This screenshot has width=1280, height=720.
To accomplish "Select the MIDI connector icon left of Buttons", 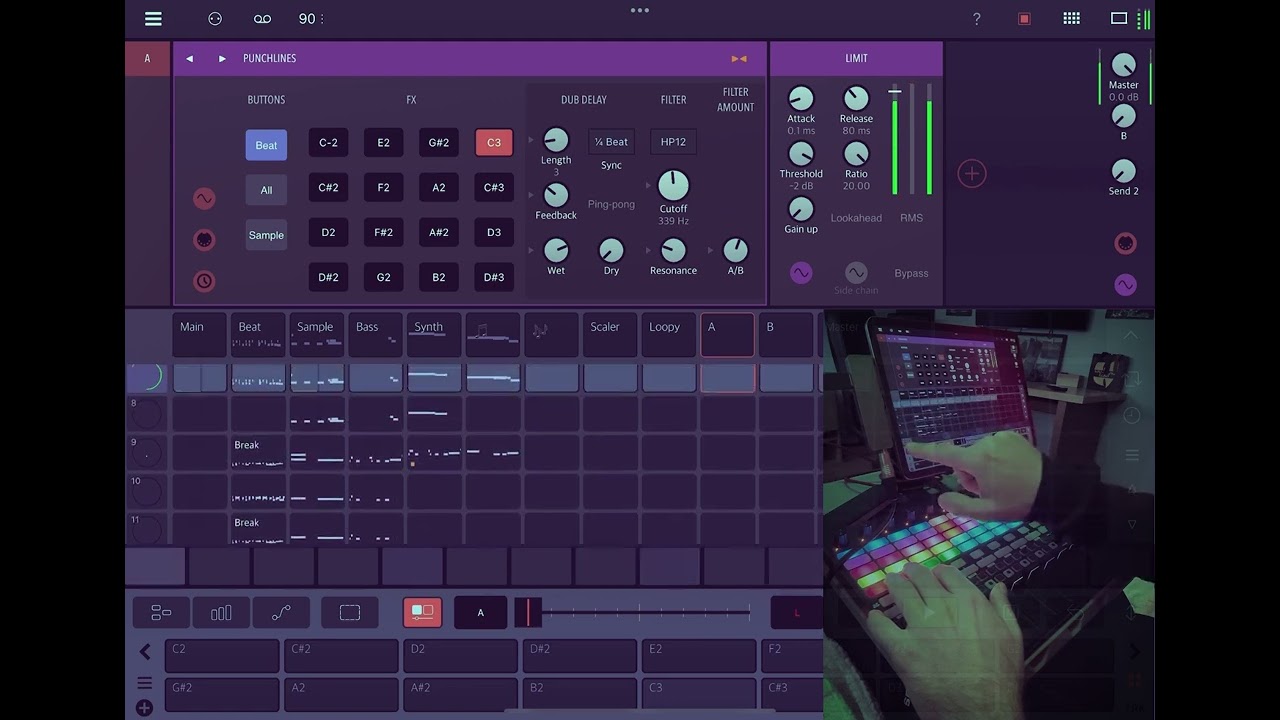I will pyautogui.click(x=204, y=240).
